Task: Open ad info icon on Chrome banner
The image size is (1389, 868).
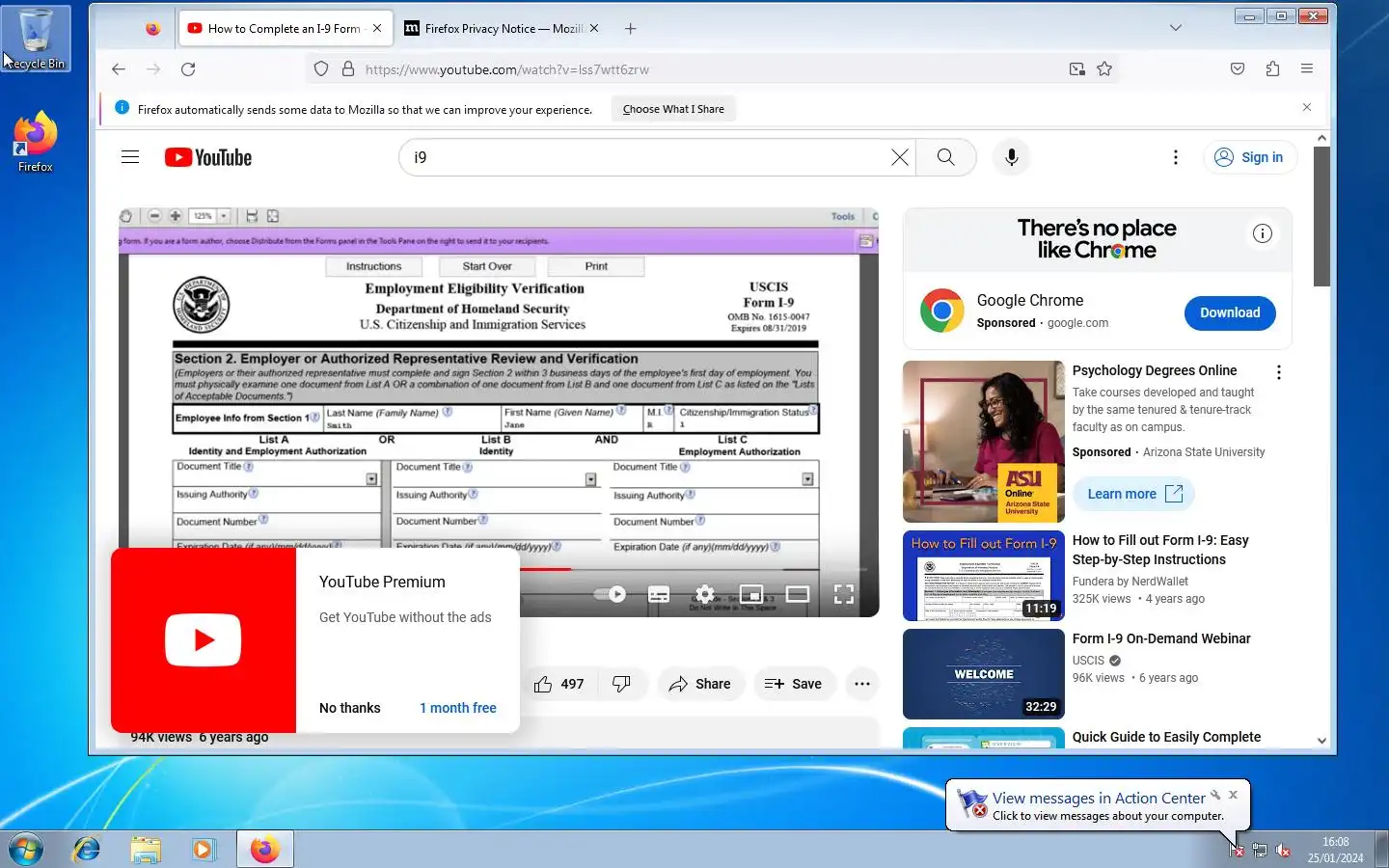Action: click(x=1263, y=233)
